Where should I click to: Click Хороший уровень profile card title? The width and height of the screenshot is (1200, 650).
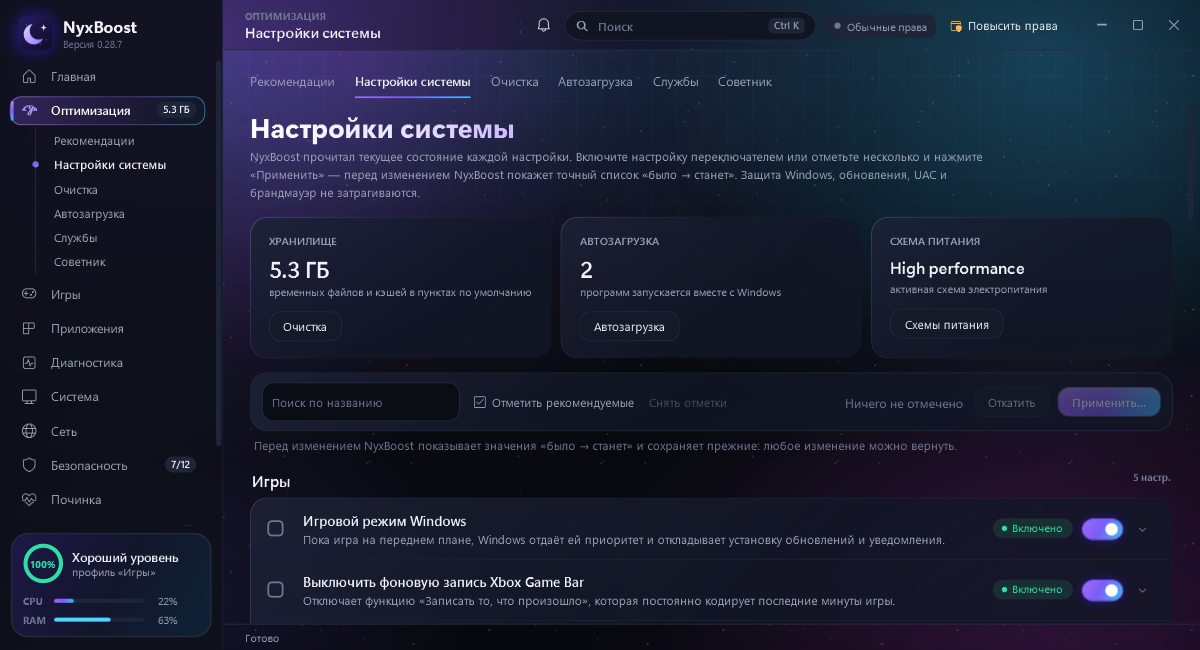coord(125,557)
